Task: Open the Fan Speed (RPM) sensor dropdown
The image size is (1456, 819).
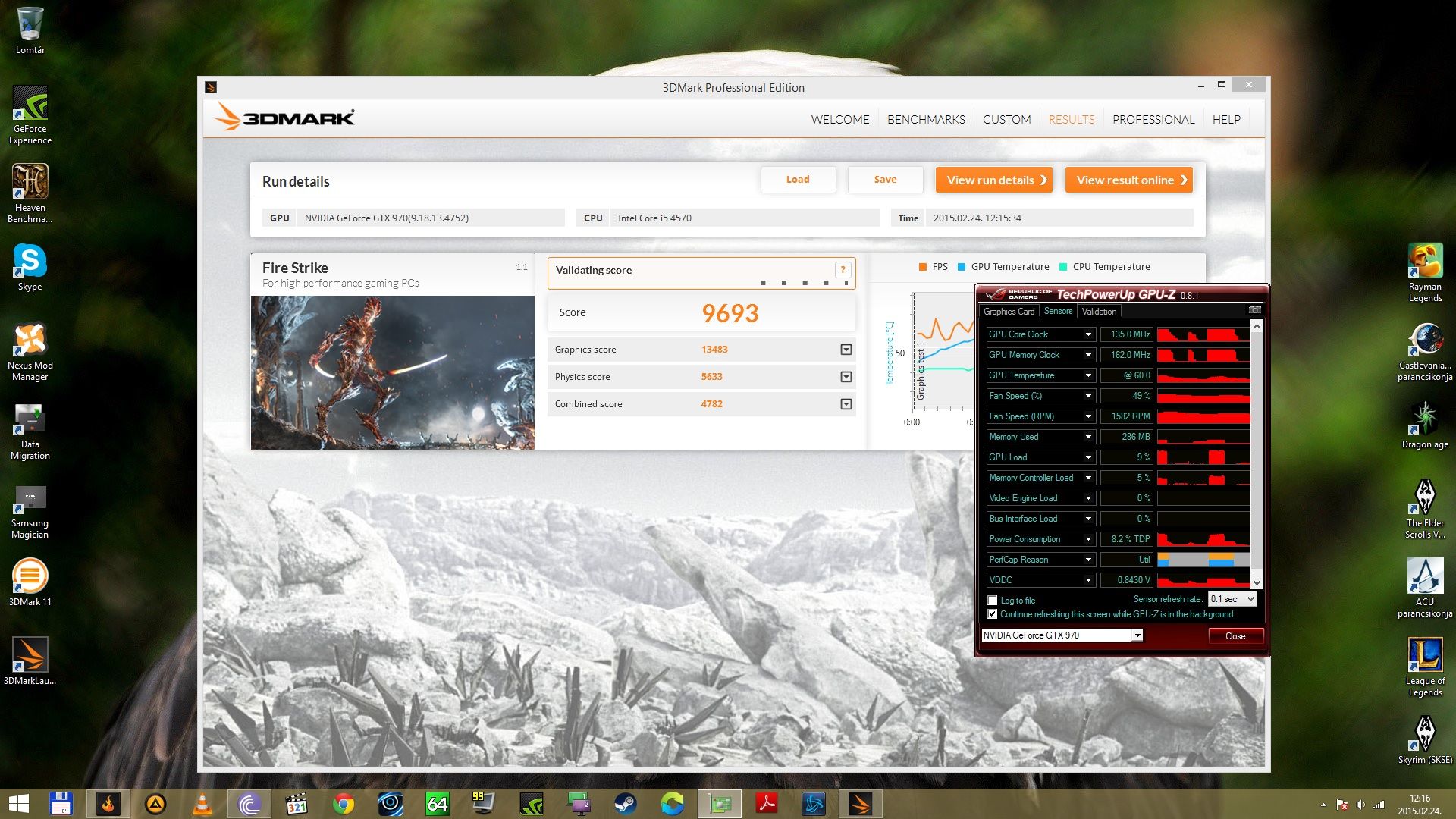Action: [1088, 416]
